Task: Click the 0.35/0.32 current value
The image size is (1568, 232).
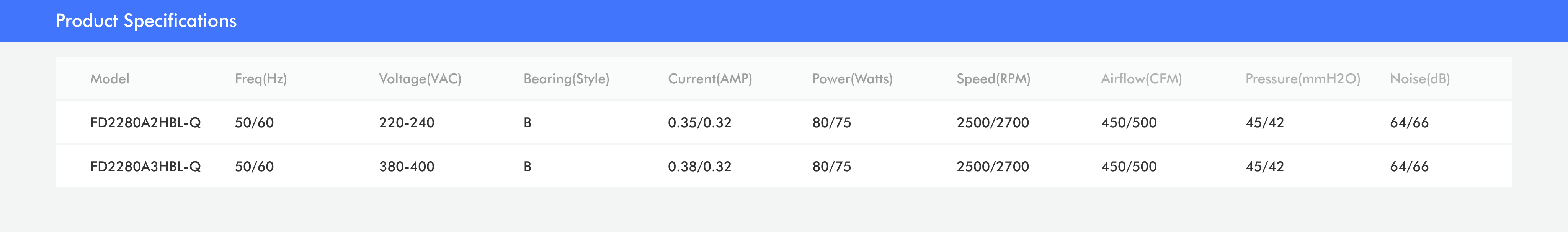Action: (699, 123)
